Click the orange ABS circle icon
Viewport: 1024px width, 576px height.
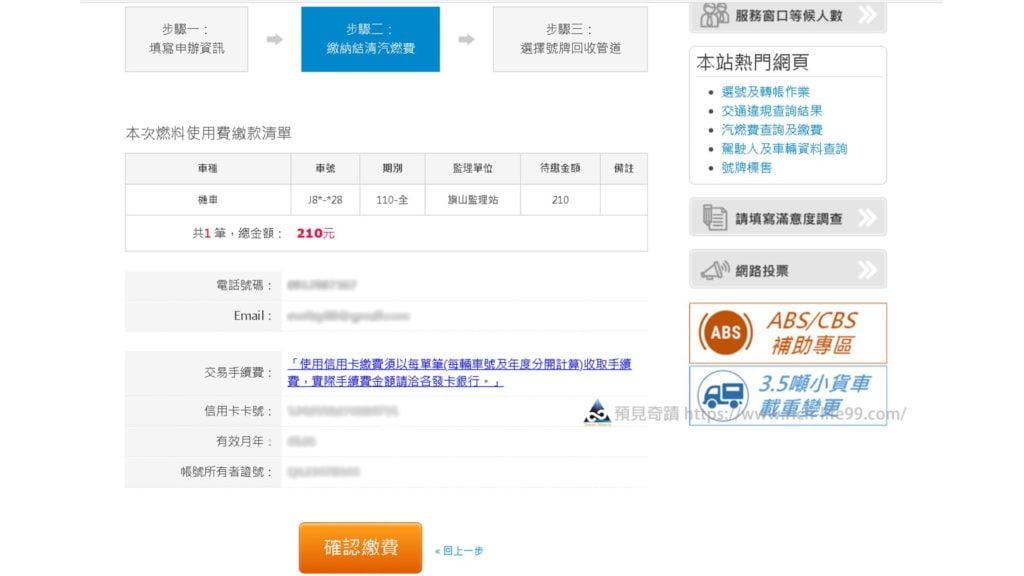click(x=726, y=332)
